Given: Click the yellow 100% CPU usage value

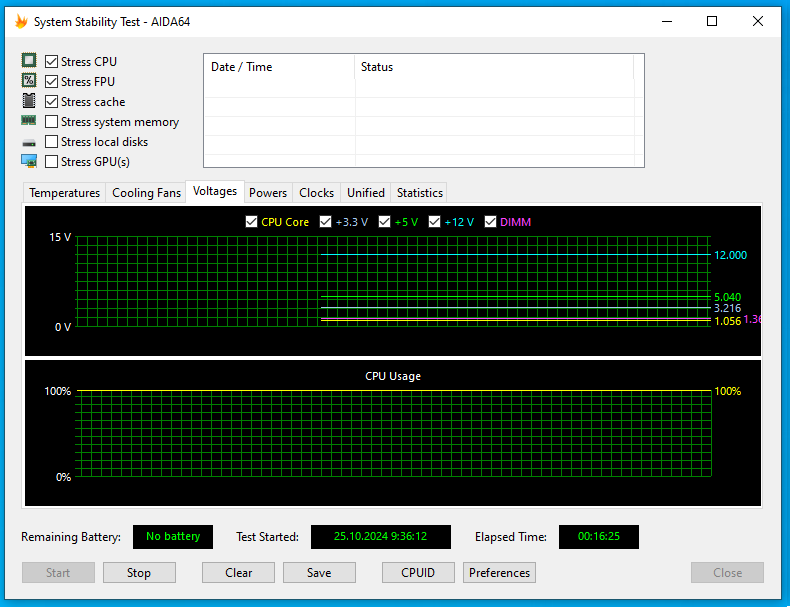Looking at the screenshot, I should tap(728, 391).
